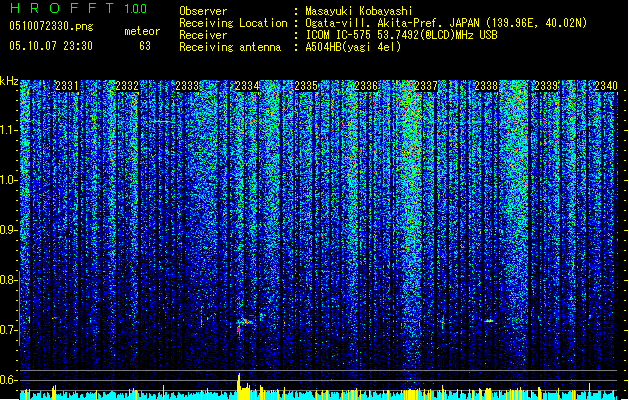The image size is (629, 400).
Task: Click the 0.6 kHz axis label
Action: (x=9, y=380)
